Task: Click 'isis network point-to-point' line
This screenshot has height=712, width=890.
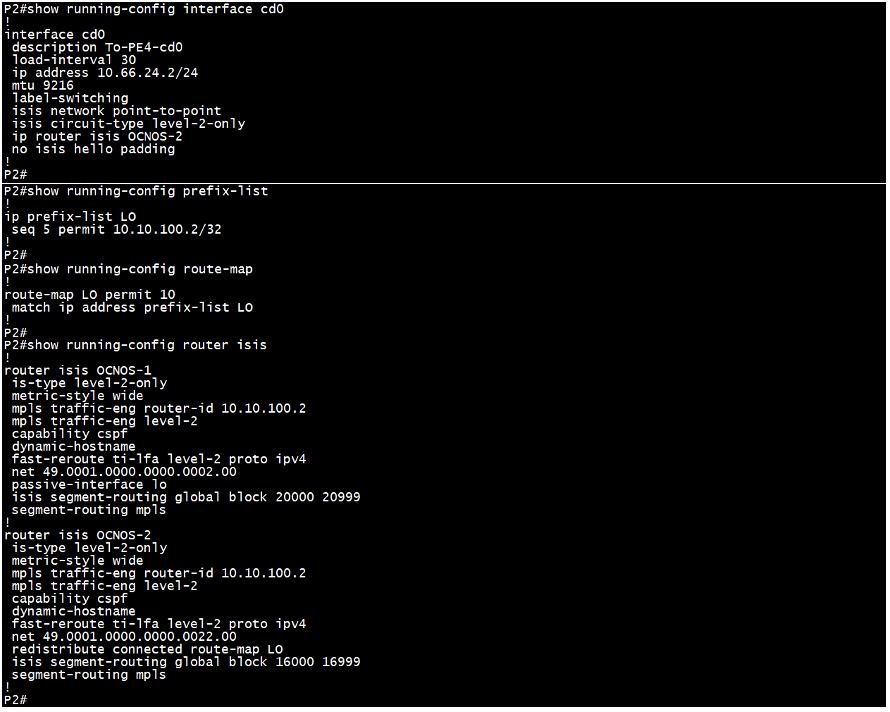Action: point(116,111)
